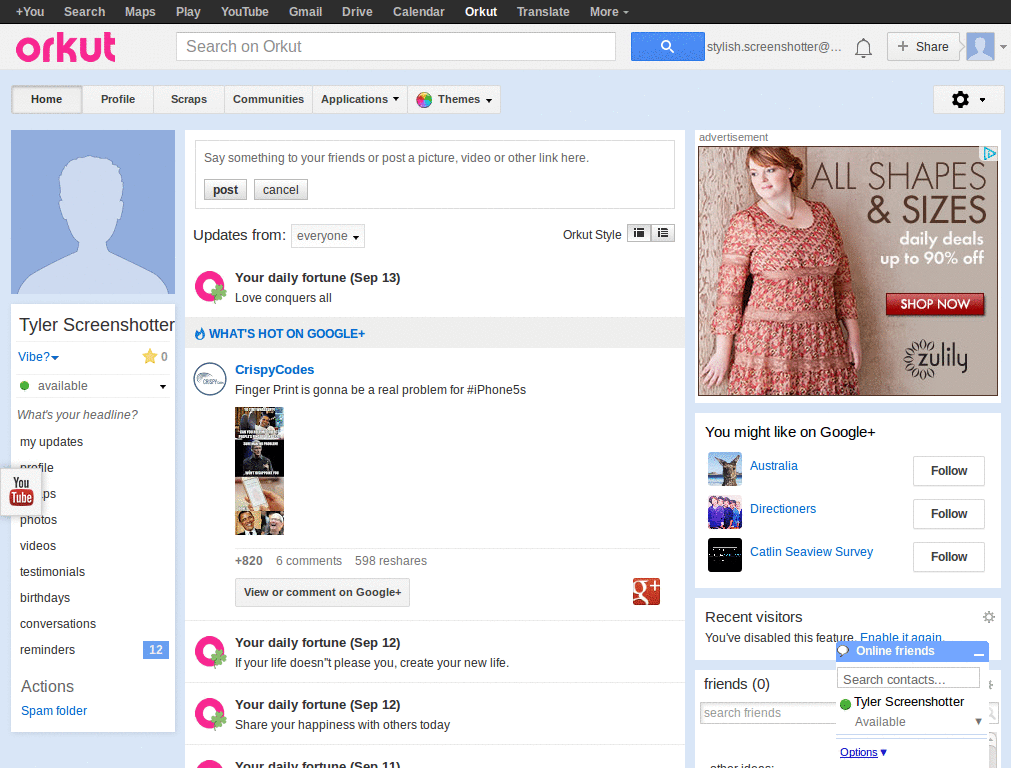Click the account avatar in header

point(980,46)
